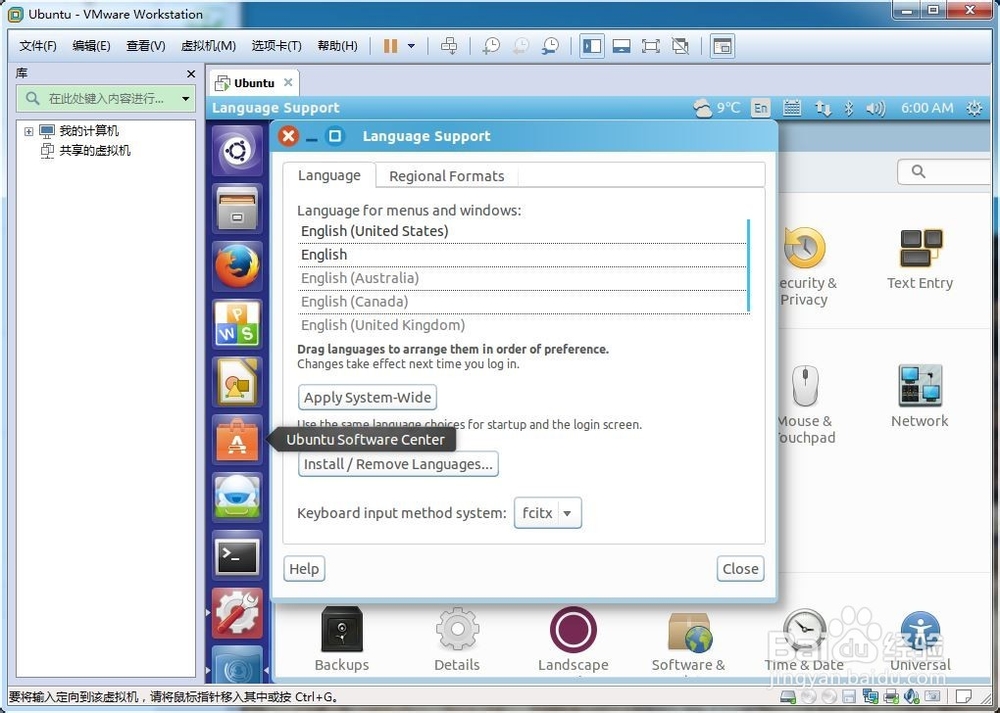This screenshot has width=1000, height=713.
Task: Click the Help button
Action: (304, 569)
